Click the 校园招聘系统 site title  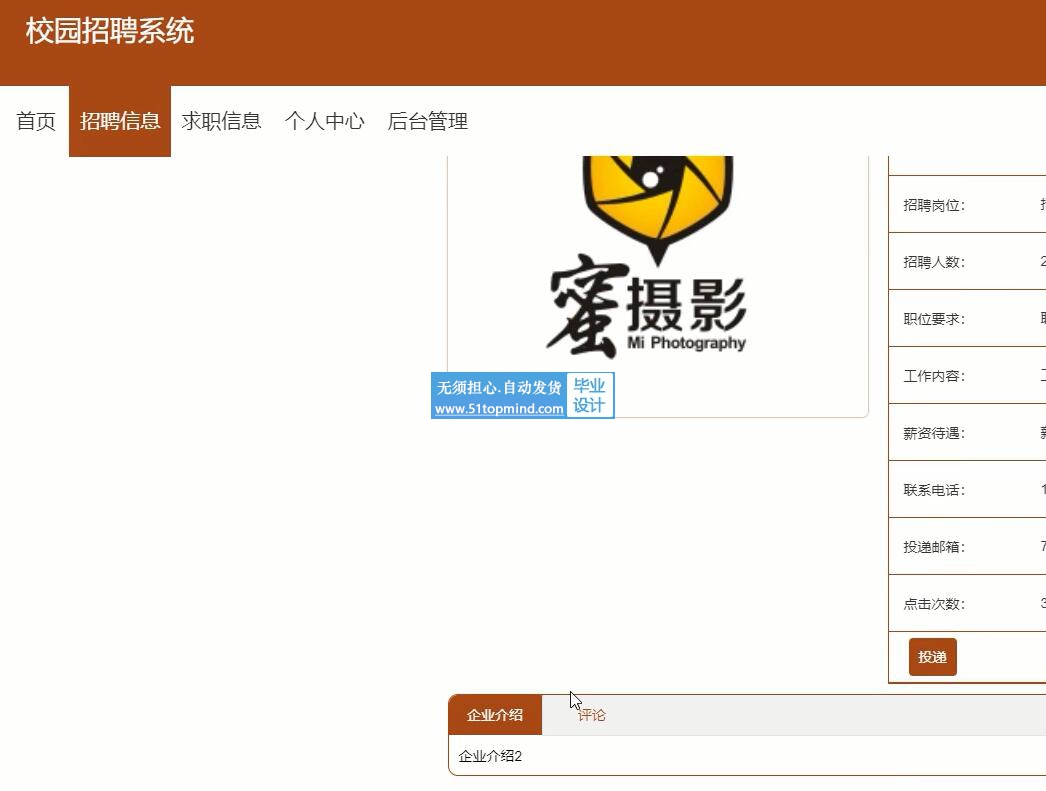[x=110, y=31]
